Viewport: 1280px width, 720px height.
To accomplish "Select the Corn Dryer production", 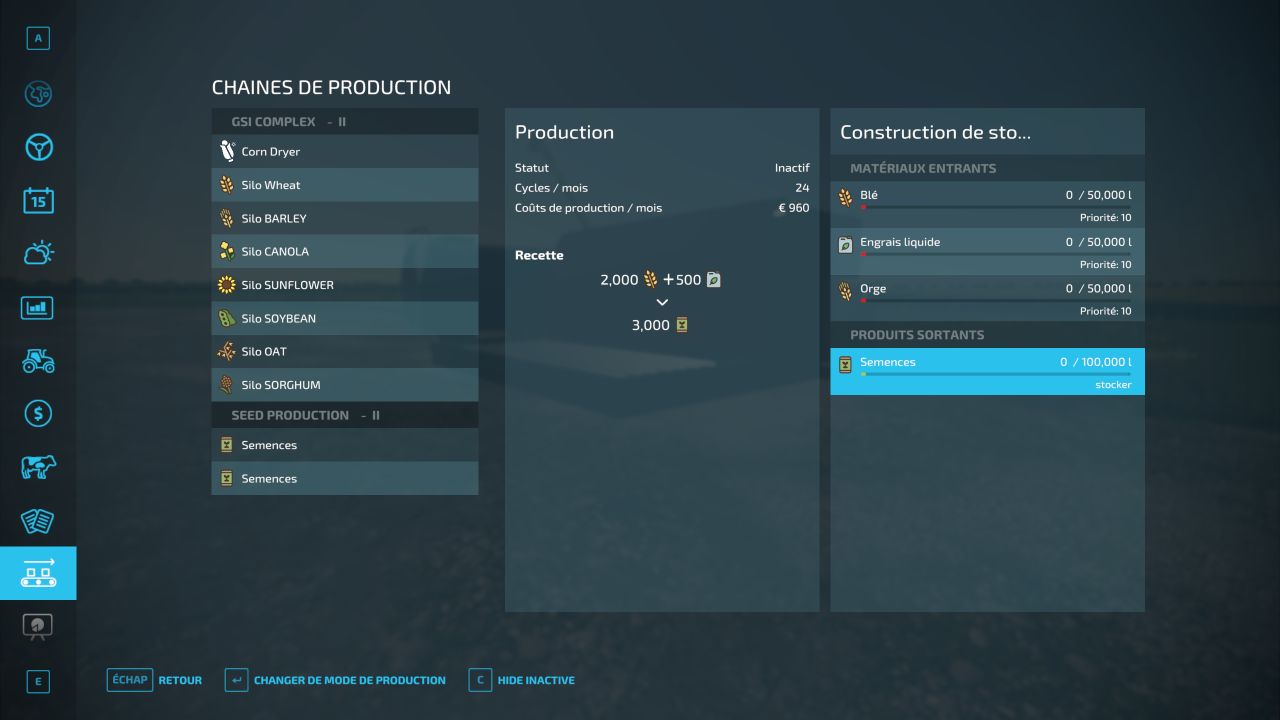I will click(x=345, y=152).
